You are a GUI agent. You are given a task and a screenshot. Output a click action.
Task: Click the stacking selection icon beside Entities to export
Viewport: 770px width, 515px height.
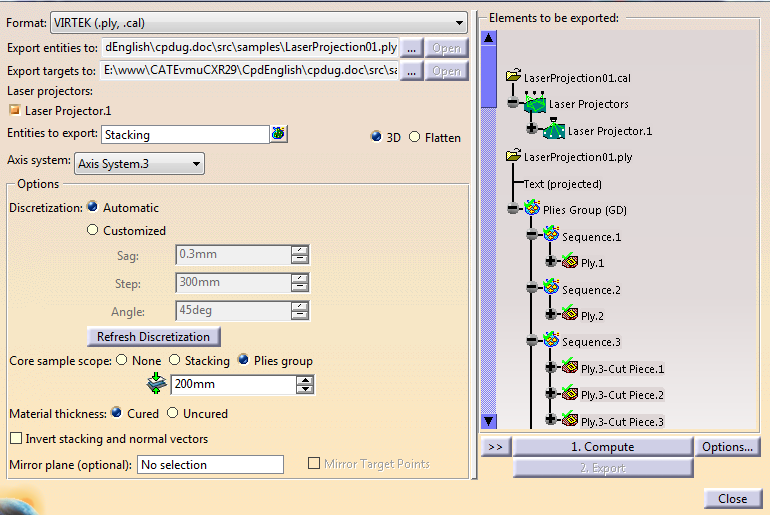click(x=278, y=134)
